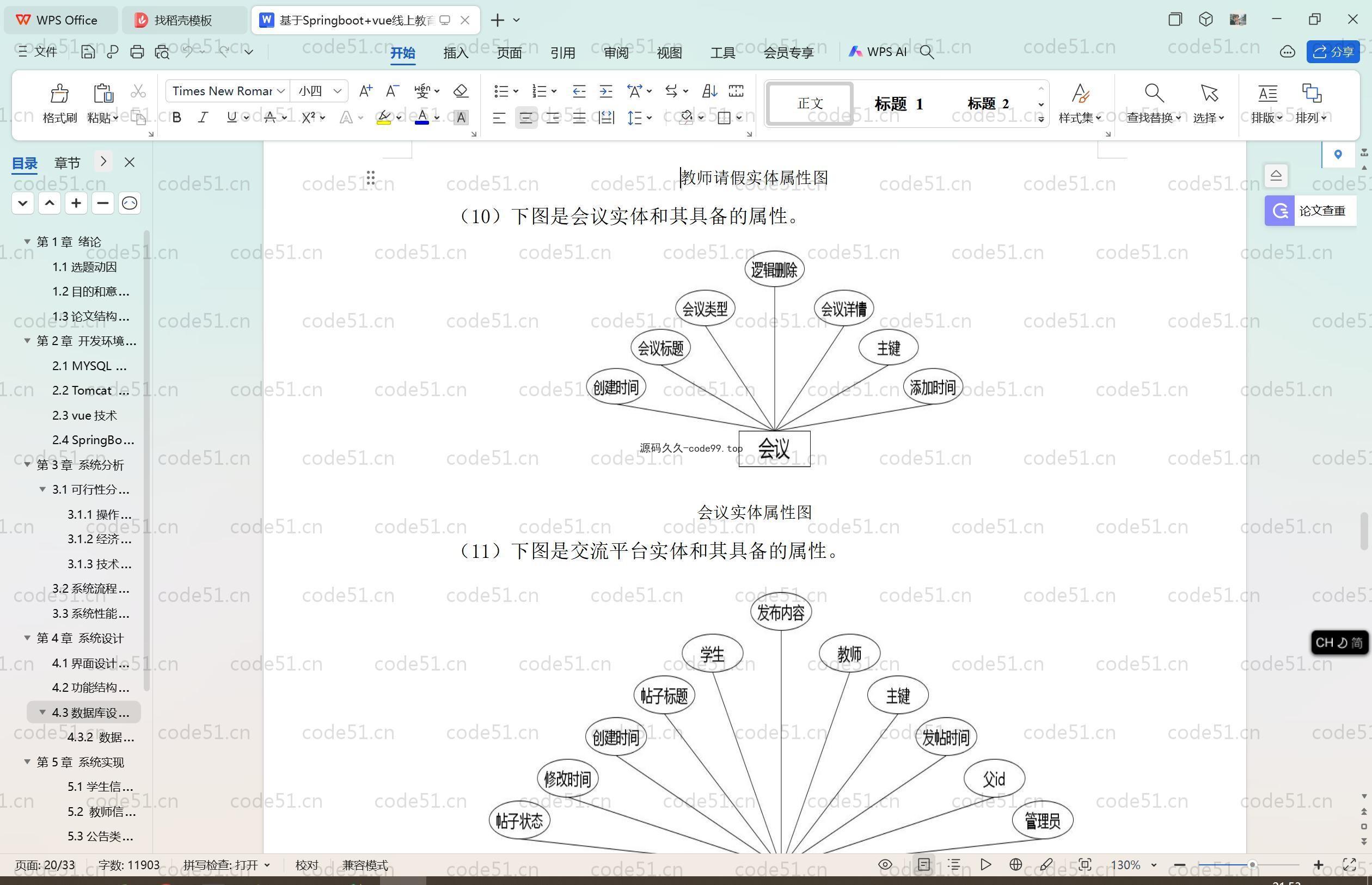Switch to the 插入 ribbon tab
Screen dimensions: 1372x885
[456, 52]
